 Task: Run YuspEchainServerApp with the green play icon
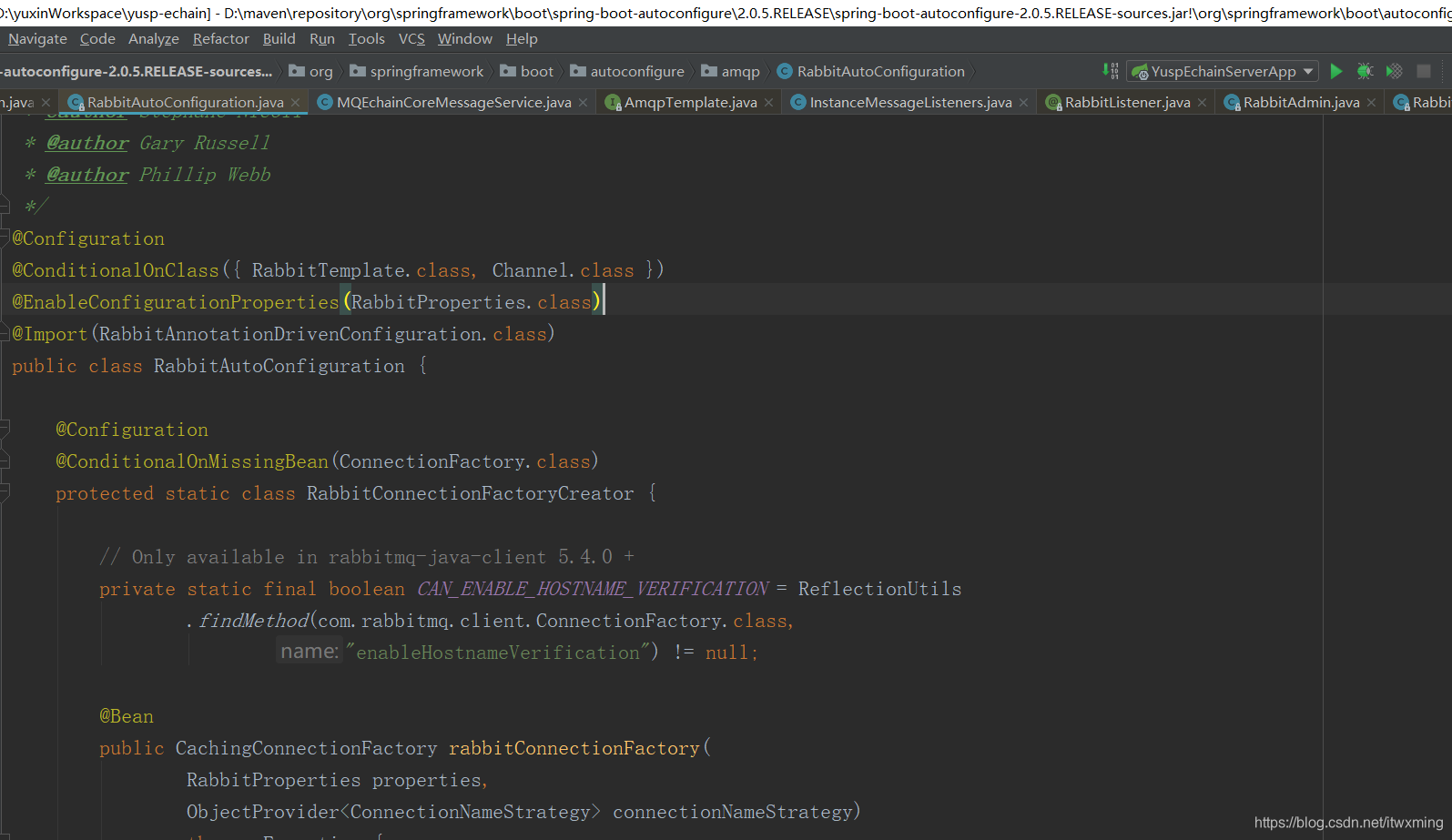point(1336,71)
